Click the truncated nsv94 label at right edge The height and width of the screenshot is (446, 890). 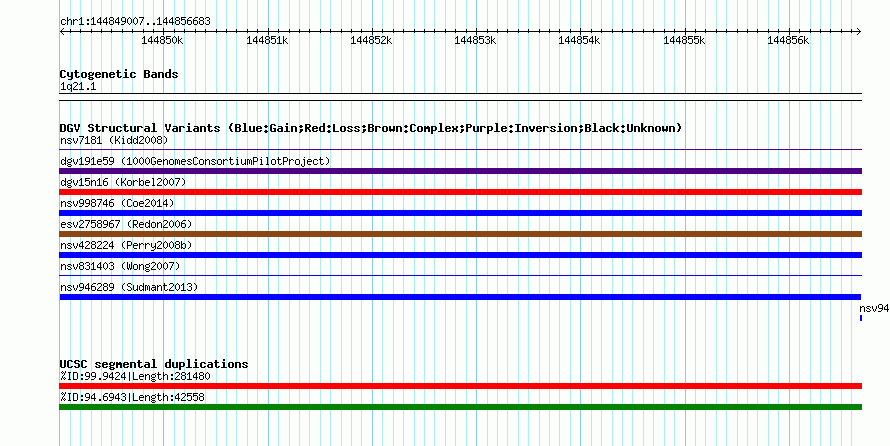coord(874,308)
